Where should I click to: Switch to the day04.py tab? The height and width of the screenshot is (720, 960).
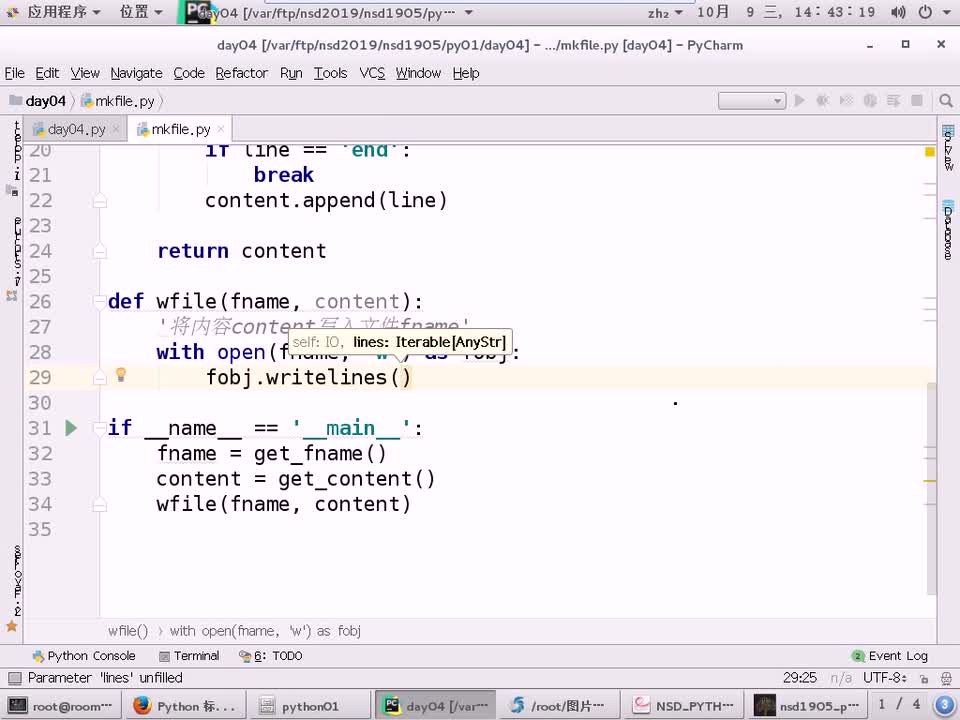click(76, 129)
